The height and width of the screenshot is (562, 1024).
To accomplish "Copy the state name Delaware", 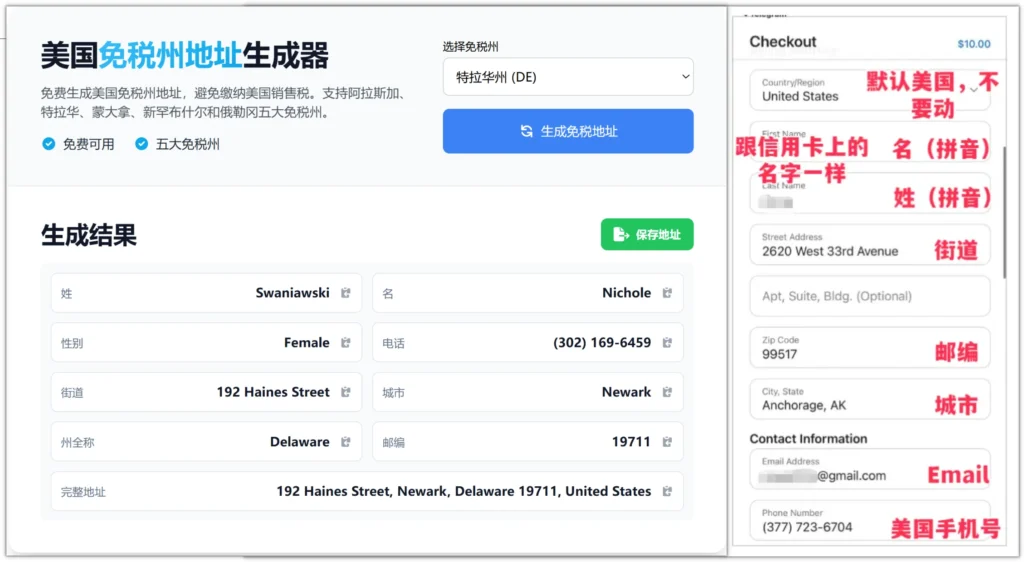I will tap(346, 442).
